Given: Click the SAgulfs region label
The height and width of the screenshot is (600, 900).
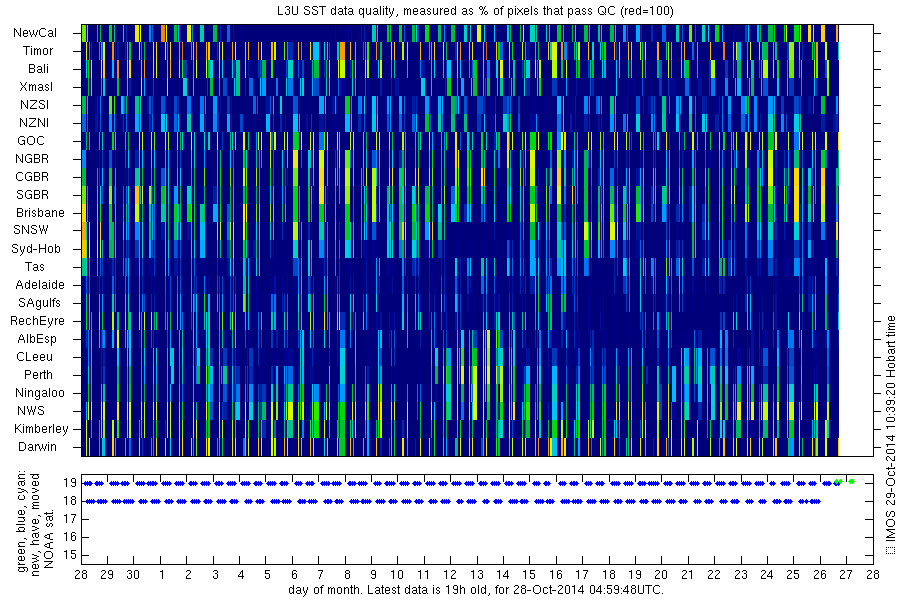Looking at the screenshot, I should pyautogui.click(x=39, y=303).
